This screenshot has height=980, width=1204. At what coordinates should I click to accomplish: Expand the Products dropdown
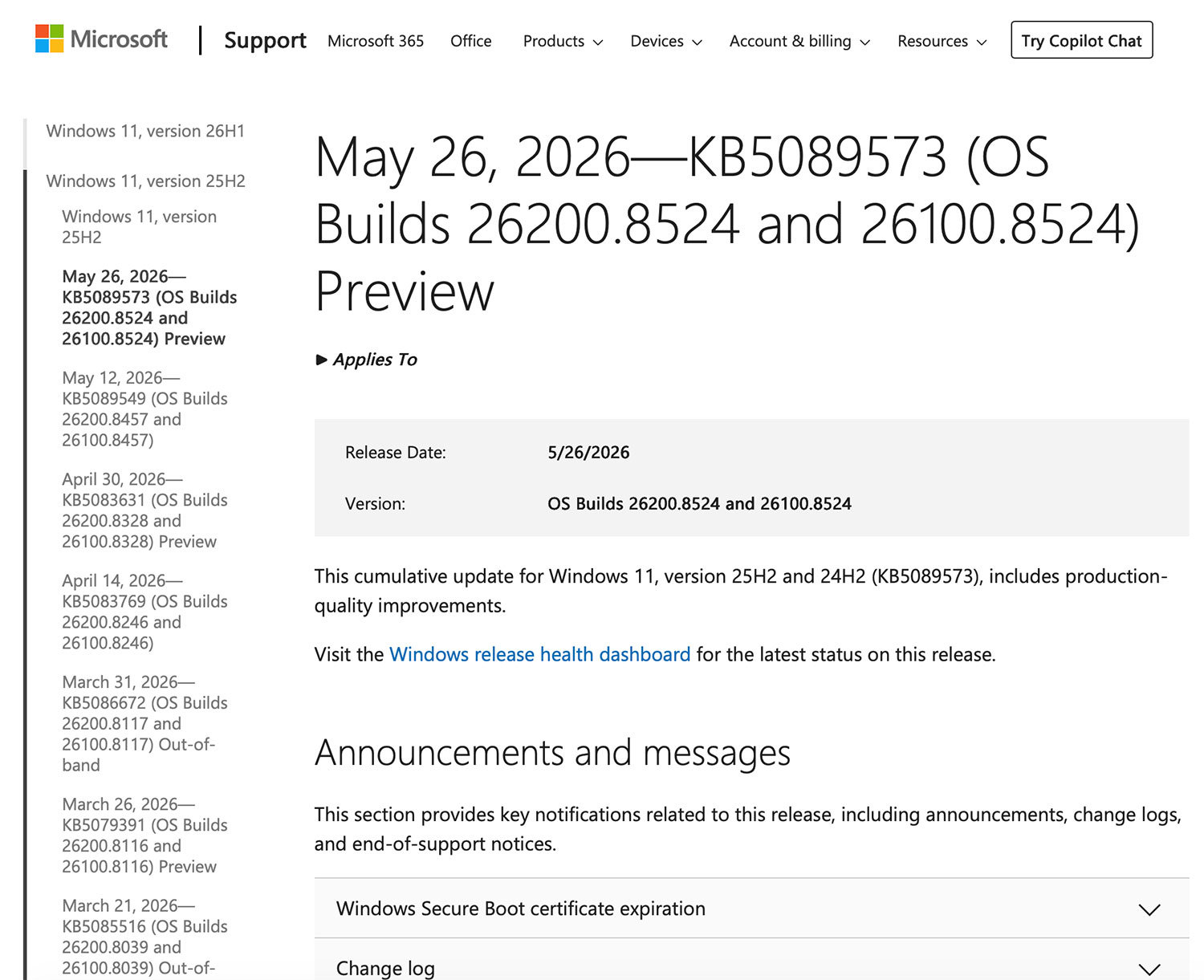(x=563, y=41)
